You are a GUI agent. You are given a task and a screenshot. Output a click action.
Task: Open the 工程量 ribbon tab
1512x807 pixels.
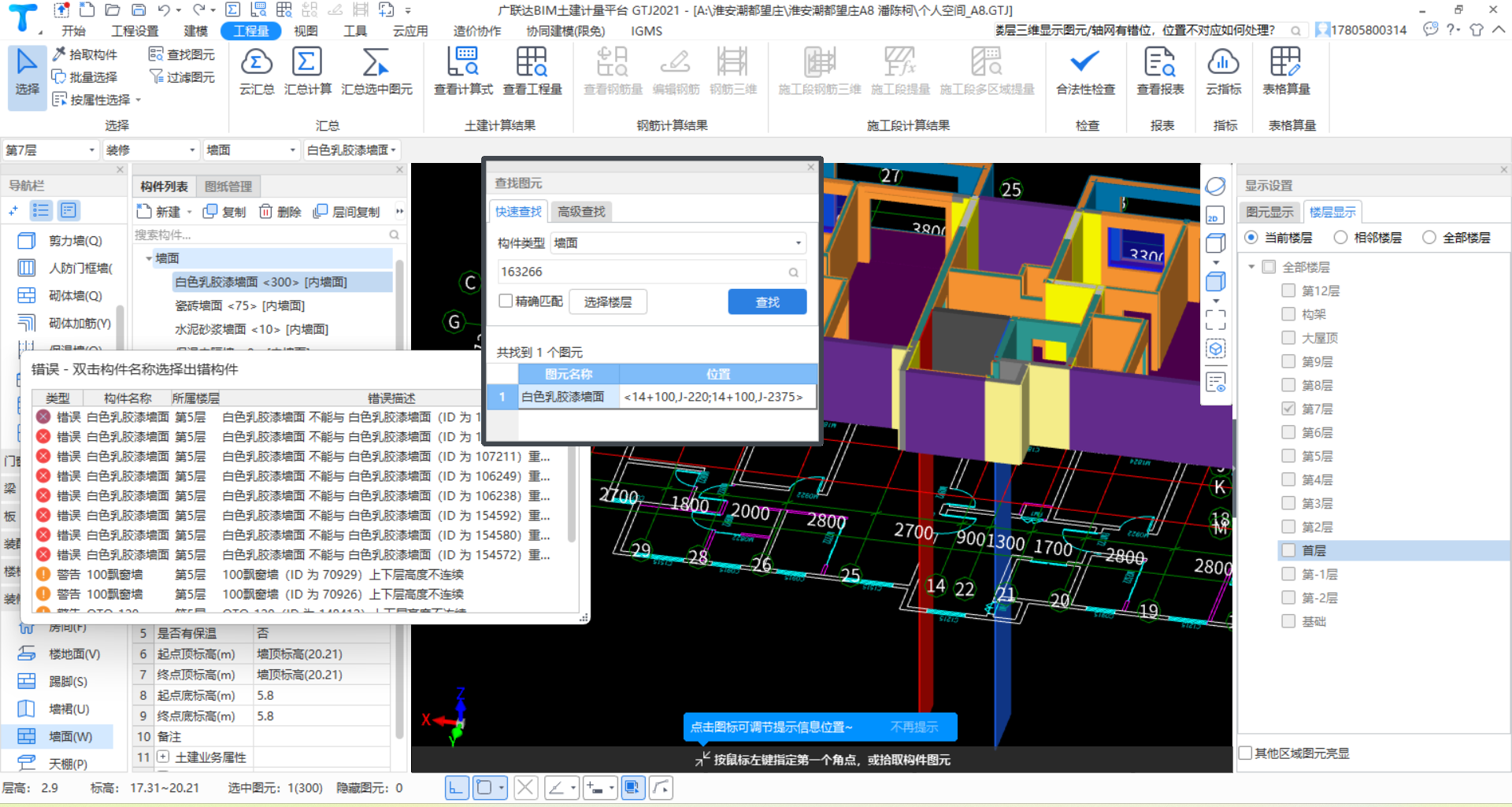coord(251,31)
